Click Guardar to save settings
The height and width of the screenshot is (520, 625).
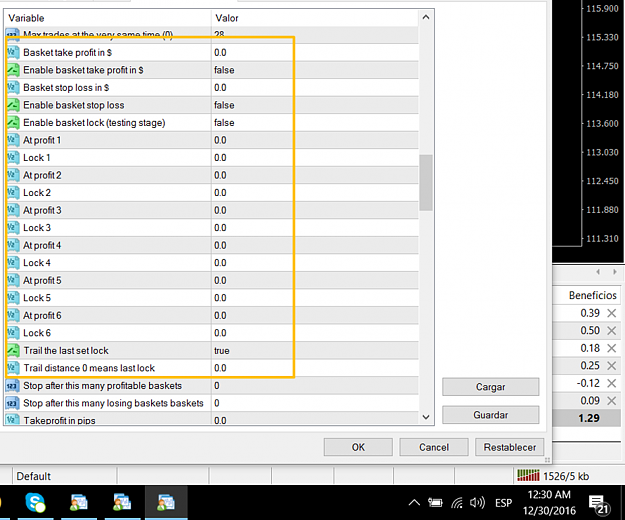491,415
